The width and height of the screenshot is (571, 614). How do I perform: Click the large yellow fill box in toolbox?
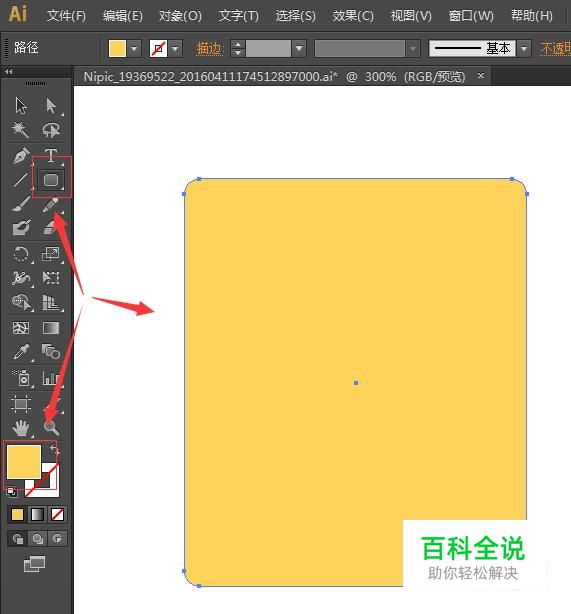(x=24, y=461)
